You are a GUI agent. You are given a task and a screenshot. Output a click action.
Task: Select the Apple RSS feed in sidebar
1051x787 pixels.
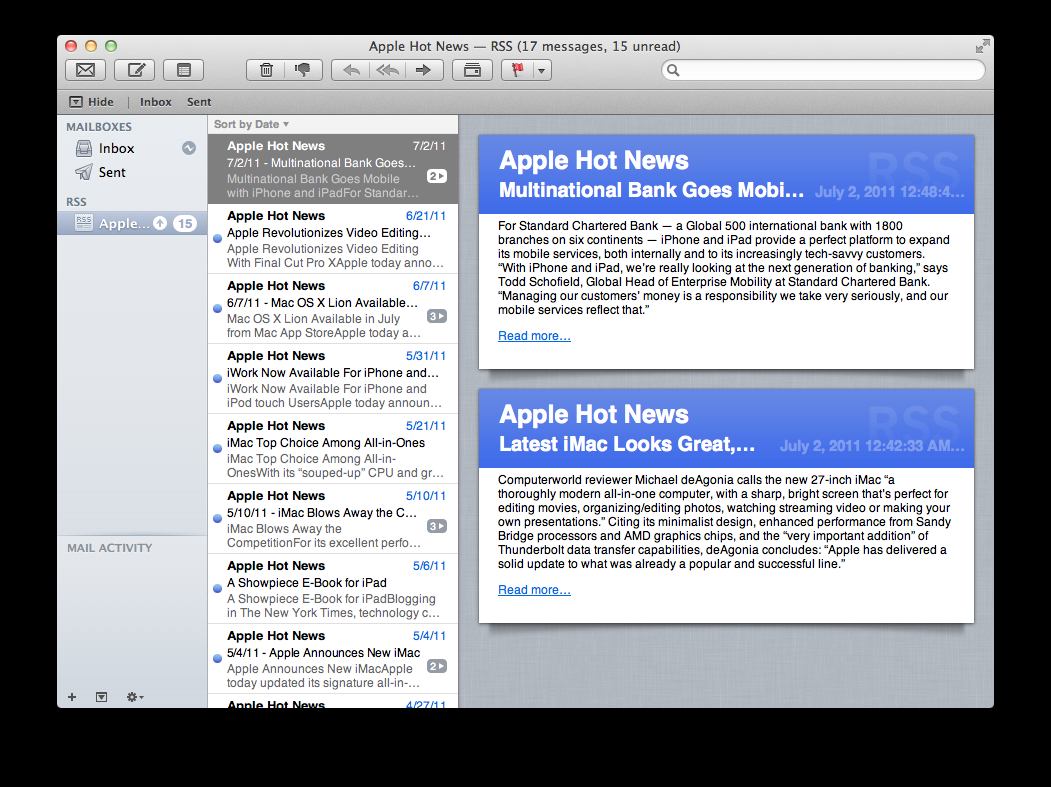point(132,223)
